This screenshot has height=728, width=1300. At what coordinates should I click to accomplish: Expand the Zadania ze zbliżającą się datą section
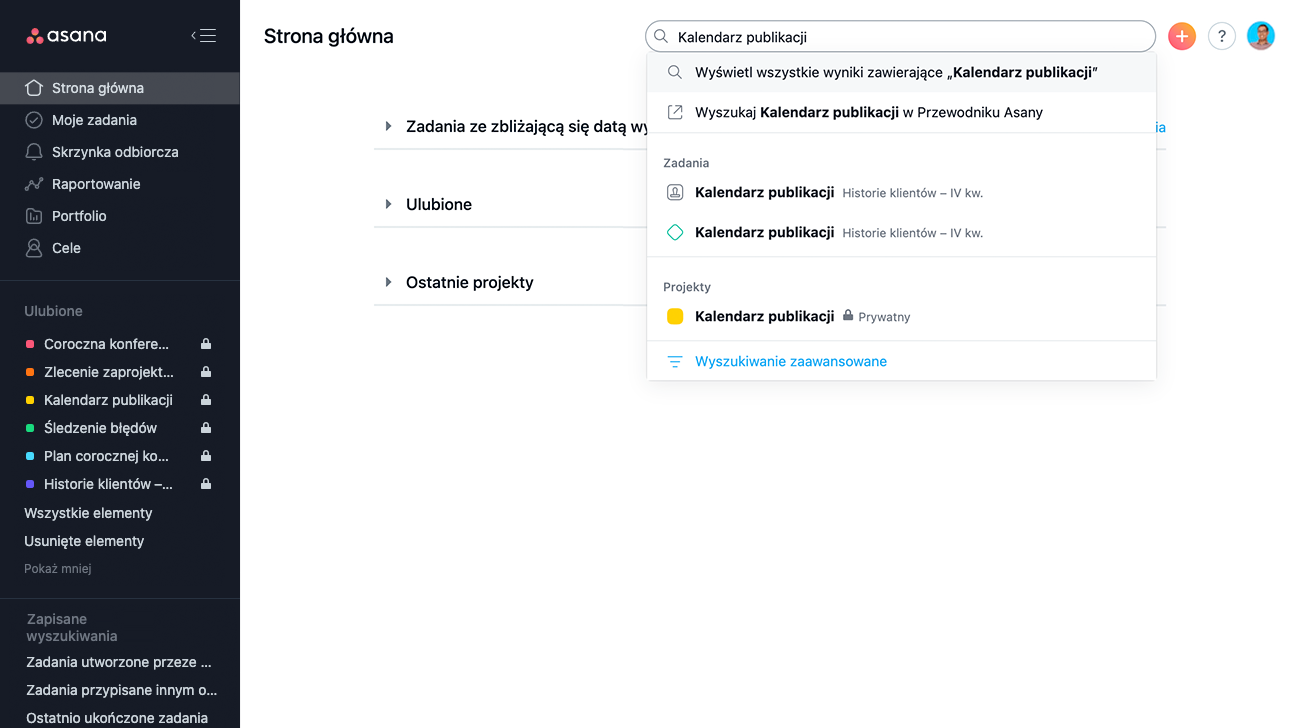coord(388,126)
